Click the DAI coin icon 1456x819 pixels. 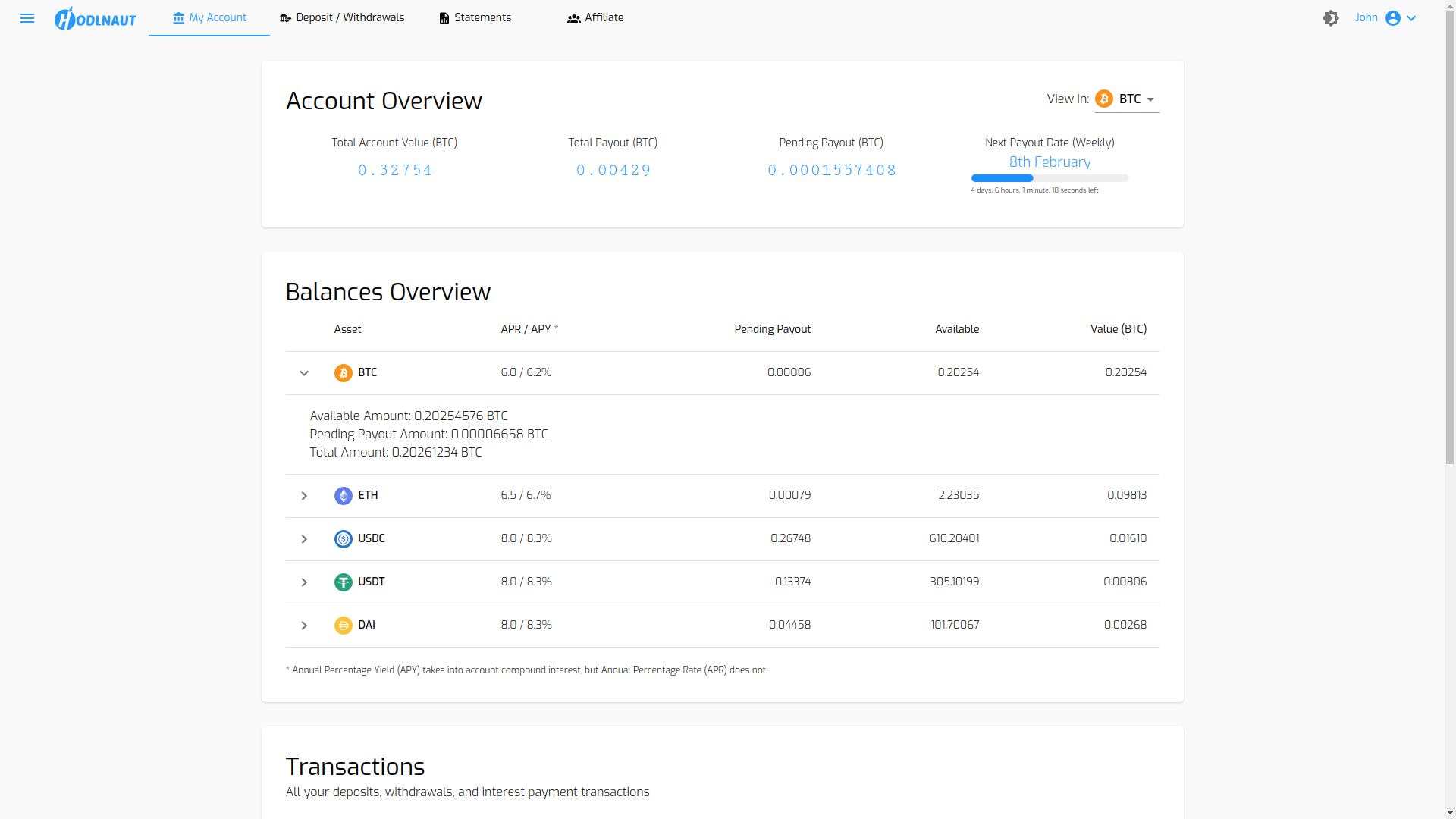(344, 626)
